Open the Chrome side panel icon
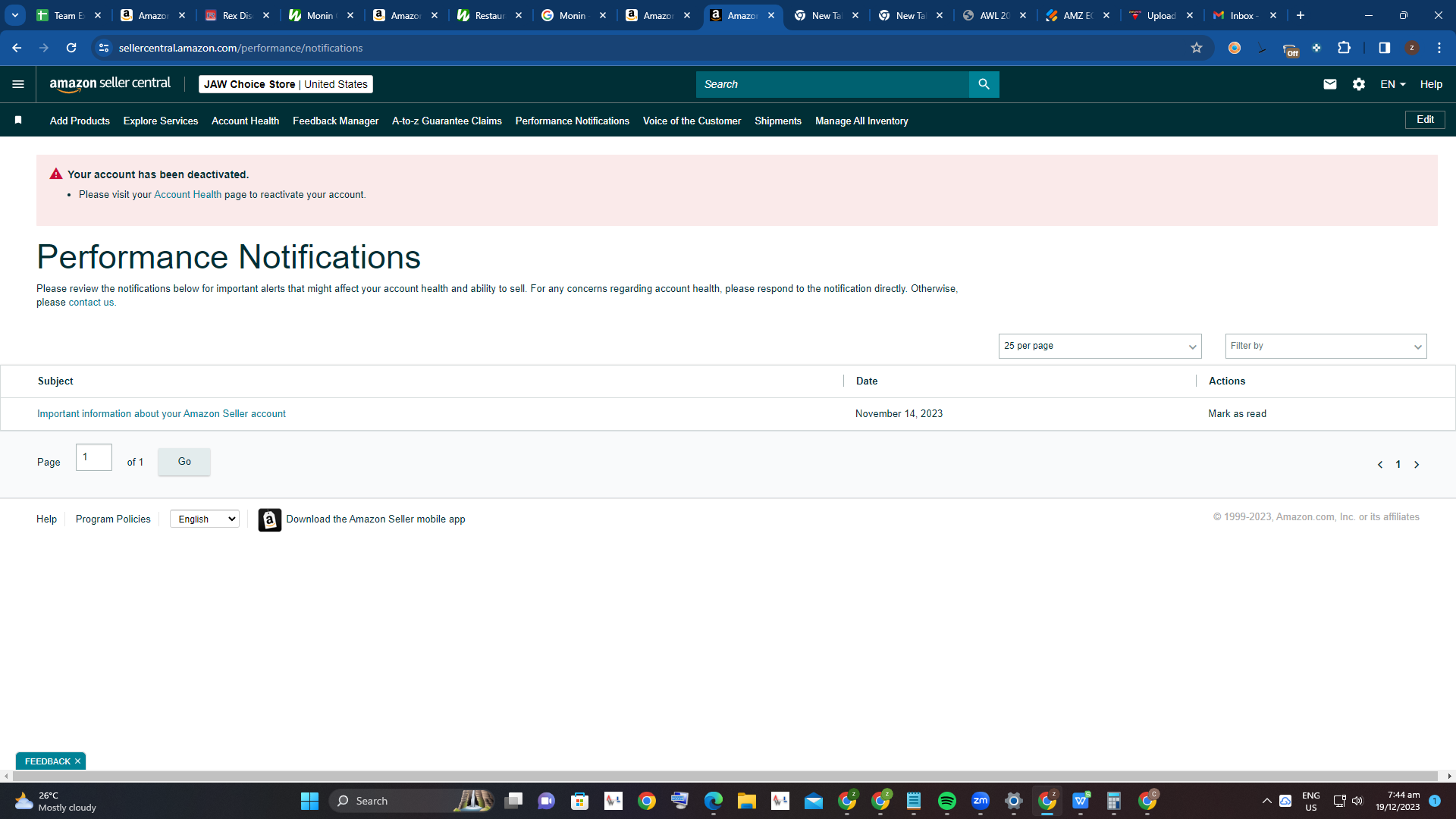 [x=1384, y=48]
